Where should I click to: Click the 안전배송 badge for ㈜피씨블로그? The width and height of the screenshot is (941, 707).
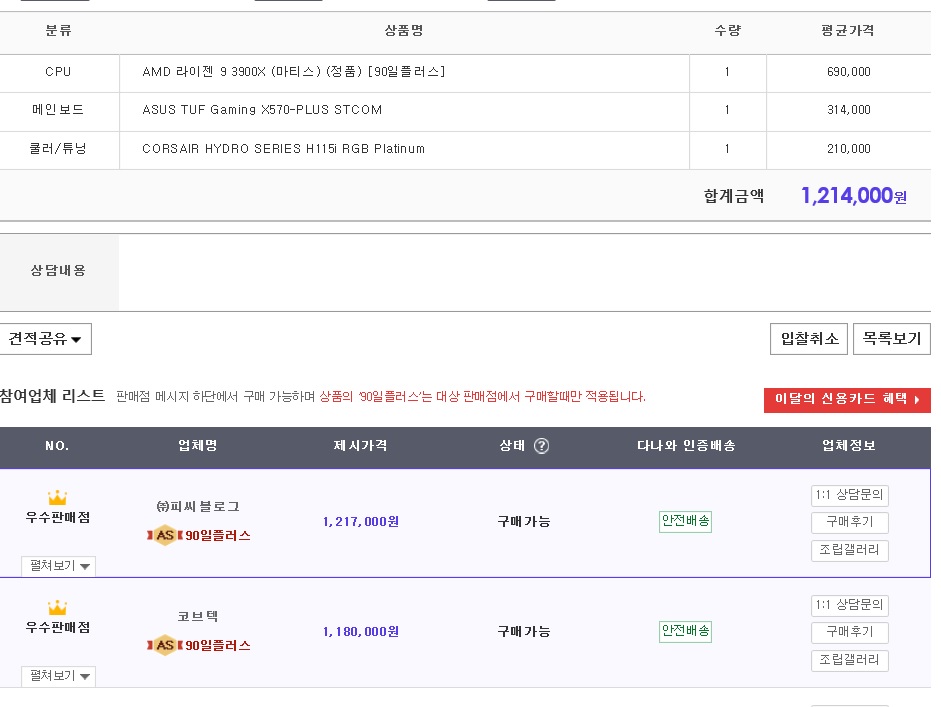pos(685,521)
